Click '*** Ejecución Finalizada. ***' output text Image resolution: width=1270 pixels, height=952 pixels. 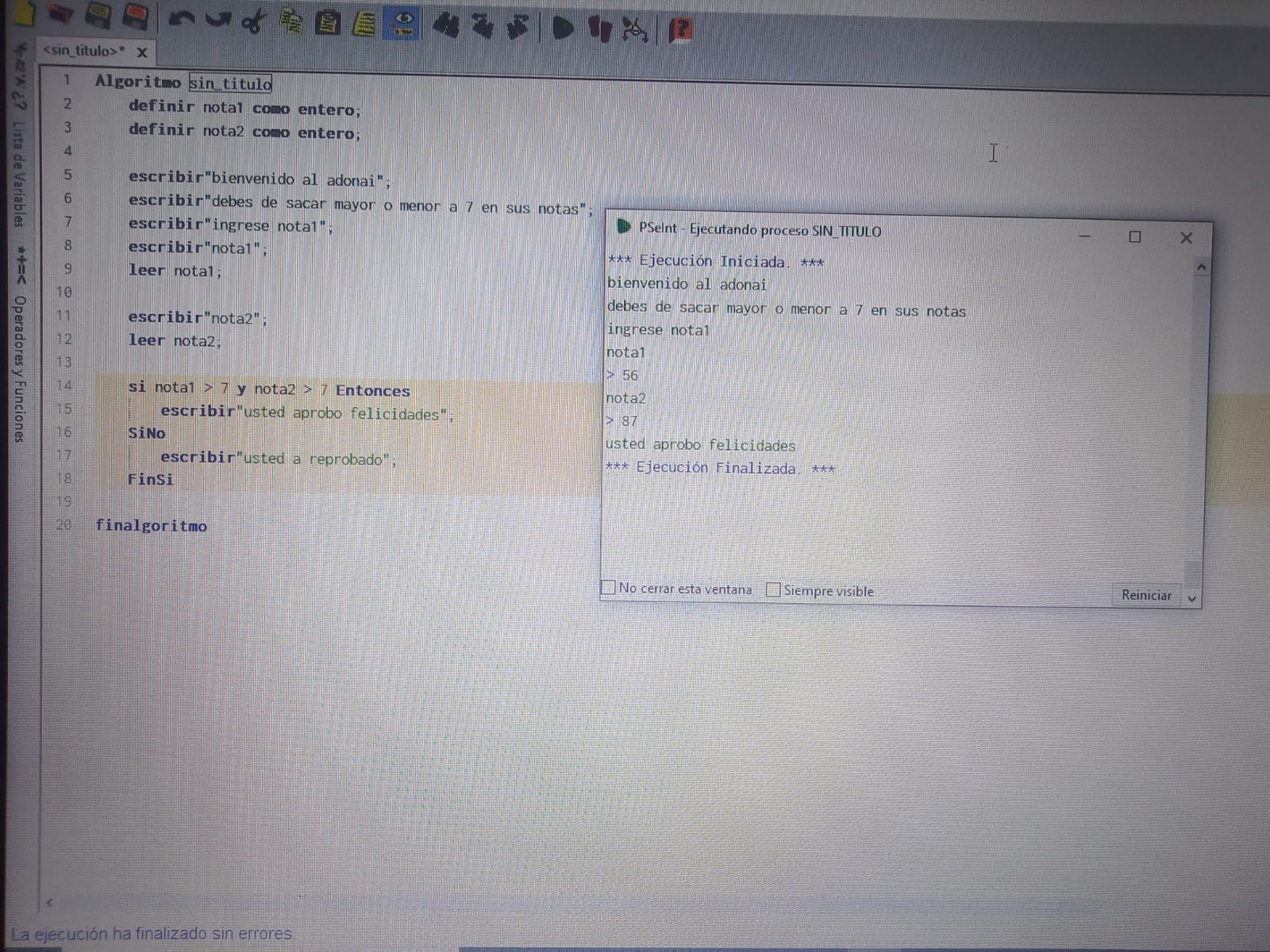(x=720, y=468)
